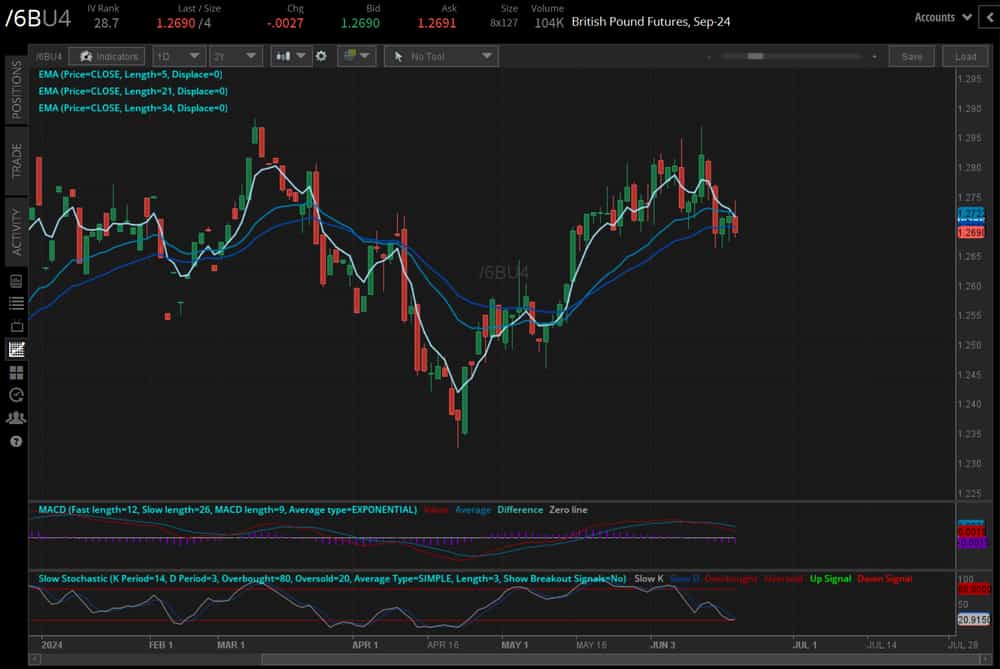The width and height of the screenshot is (1000, 669).
Task: Open the chart settings gear icon
Action: tap(321, 56)
